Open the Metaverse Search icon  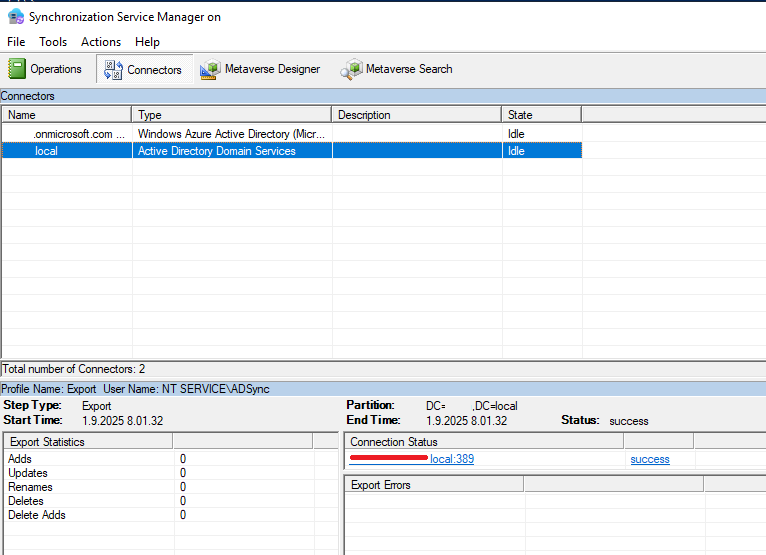(x=351, y=69)
